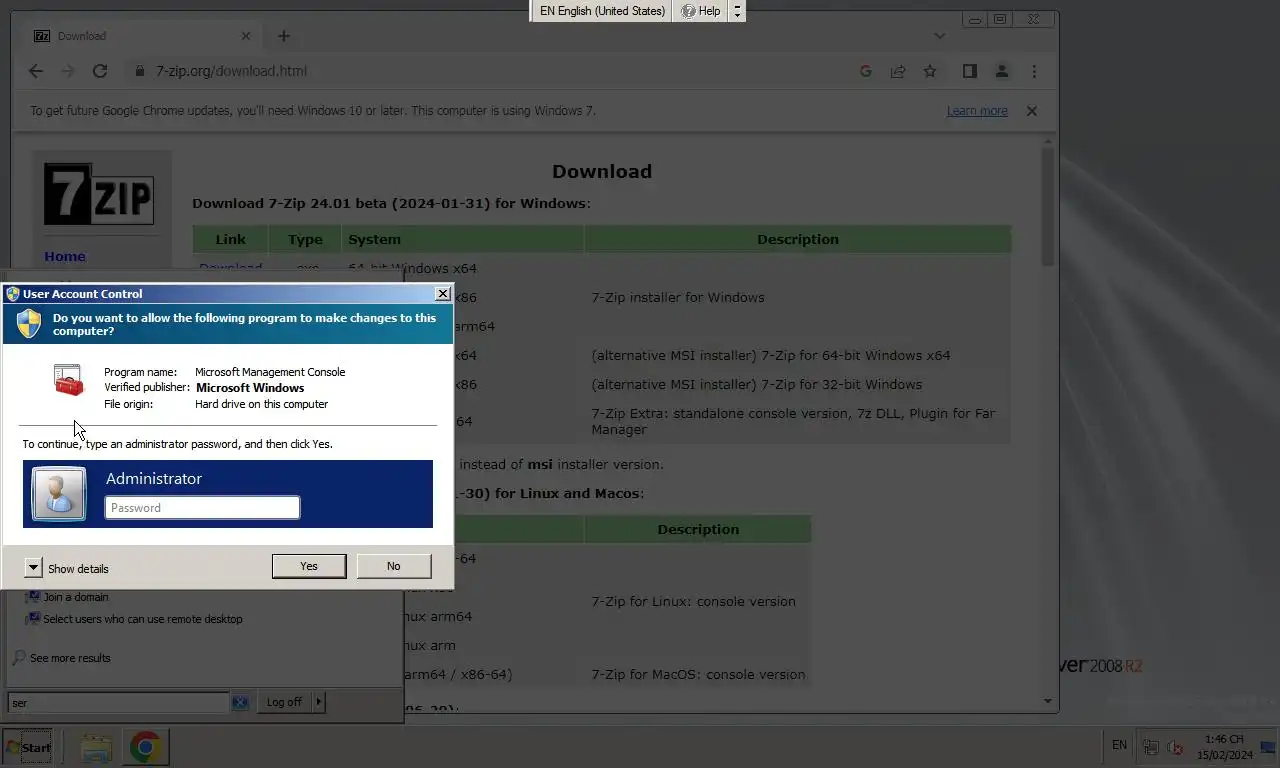Click the Download page heading
Viewport: 1280px width, 768px height.
click(602, 171)
